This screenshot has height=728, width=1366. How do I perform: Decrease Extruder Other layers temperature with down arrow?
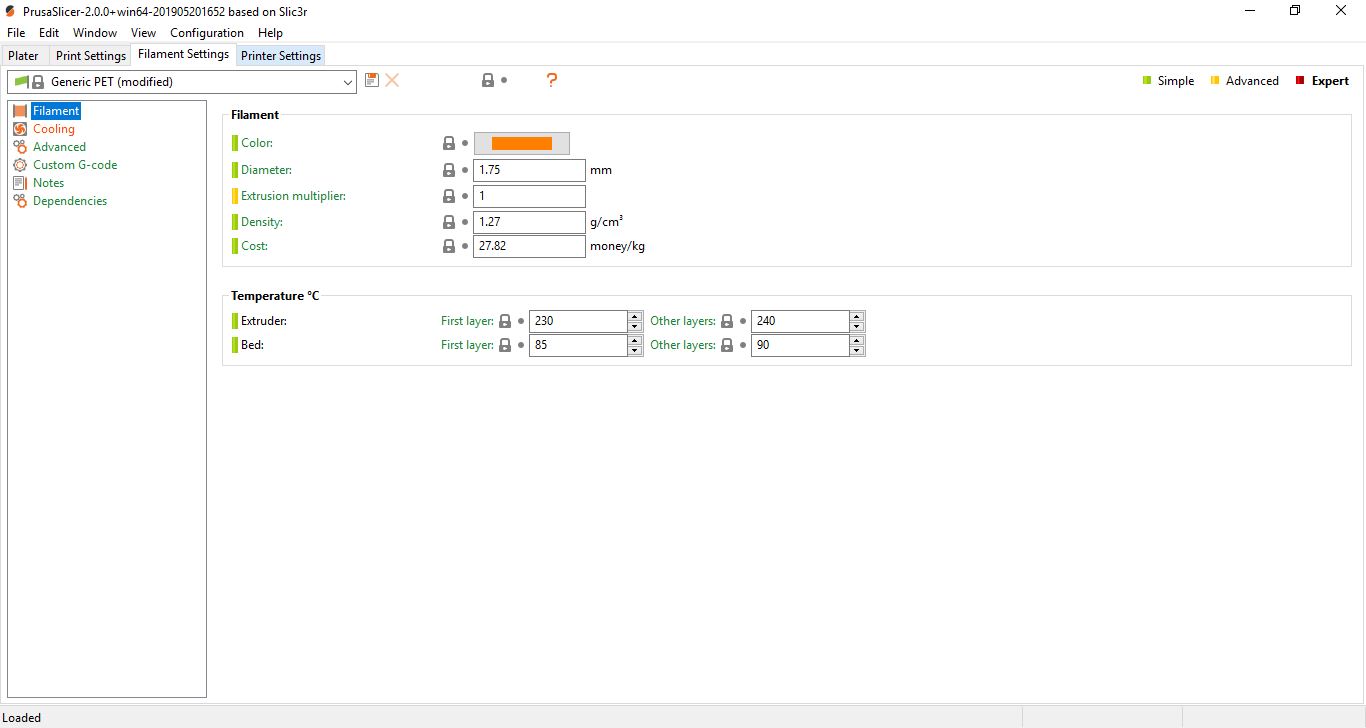857,326
